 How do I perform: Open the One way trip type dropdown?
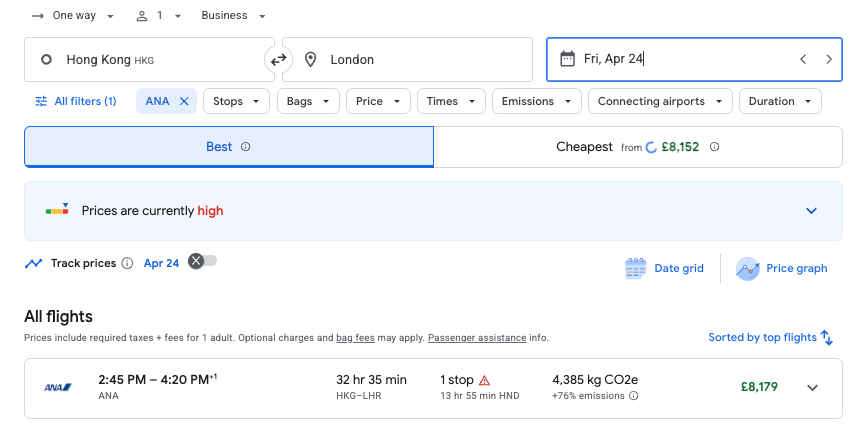pos(73,16)
